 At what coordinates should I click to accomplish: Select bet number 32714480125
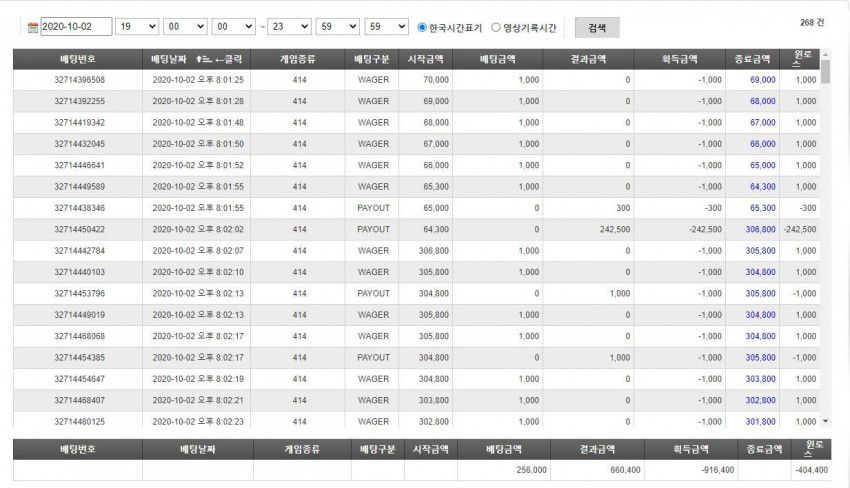click(80, 421)
